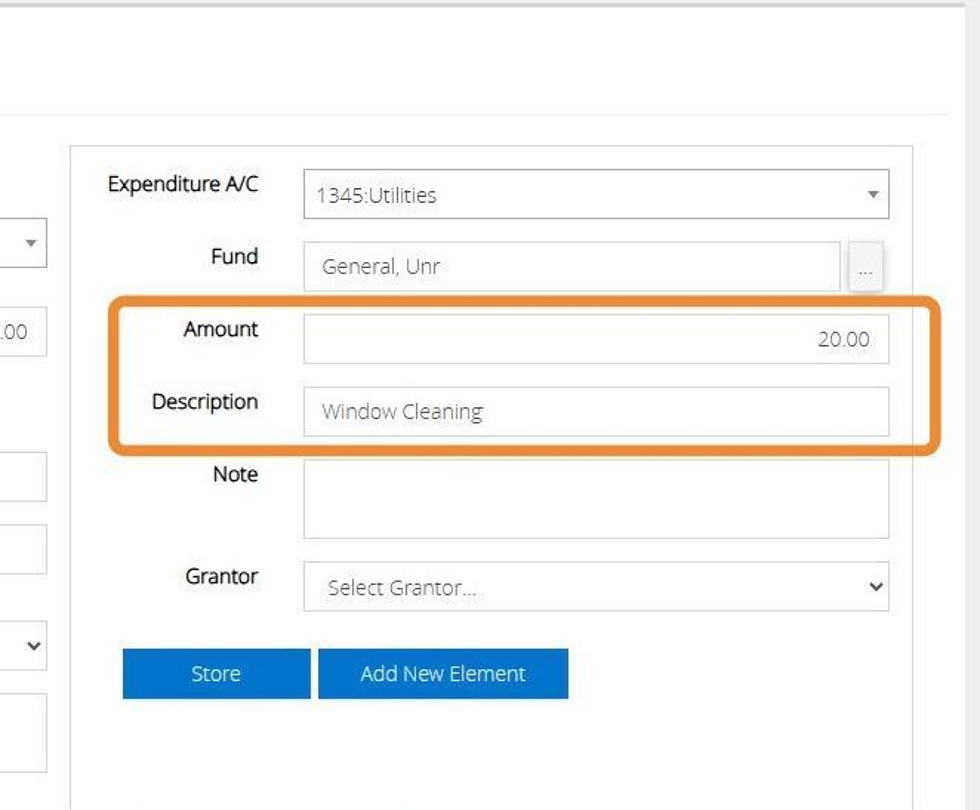The height and width of the screenshot is (810, 980).
Task: Click the Fund label text
Action: [x=234, y=256]
